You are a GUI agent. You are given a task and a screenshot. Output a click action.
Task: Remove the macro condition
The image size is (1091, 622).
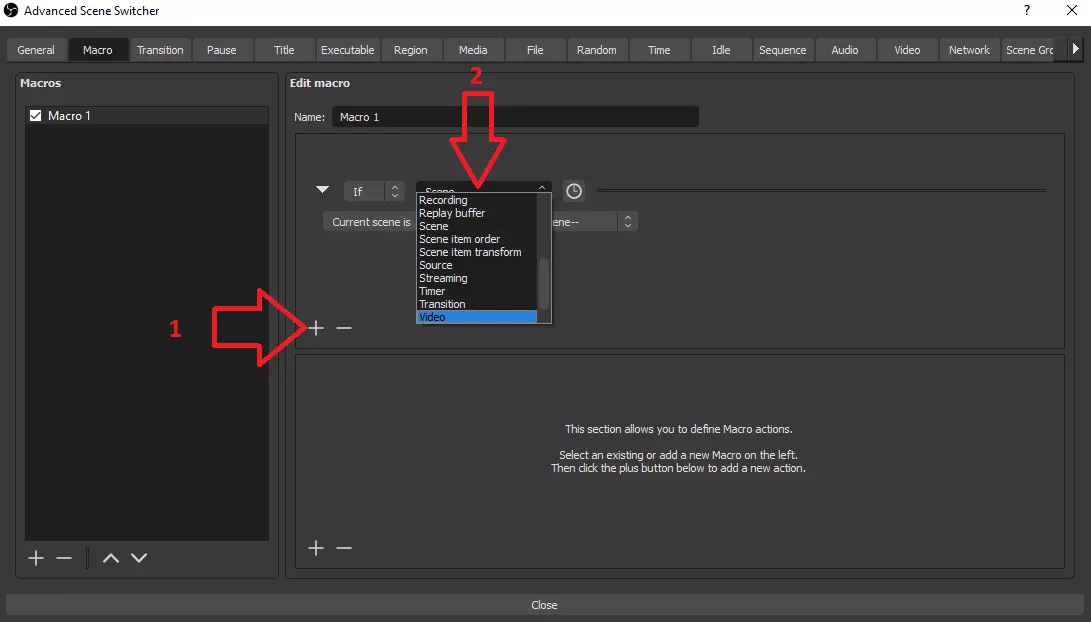coord(344,328)
